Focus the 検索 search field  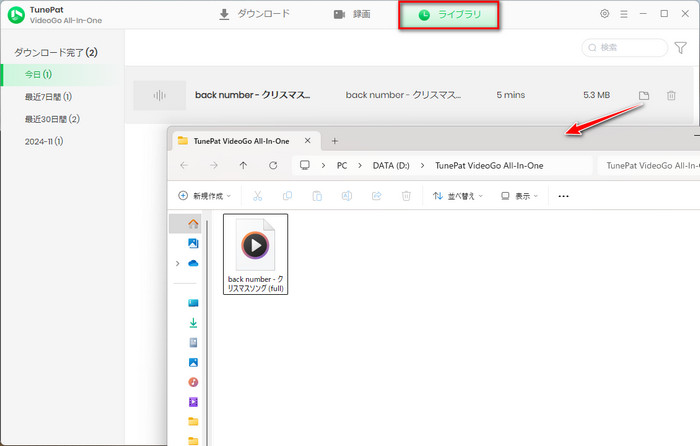[x=625, y=47]
